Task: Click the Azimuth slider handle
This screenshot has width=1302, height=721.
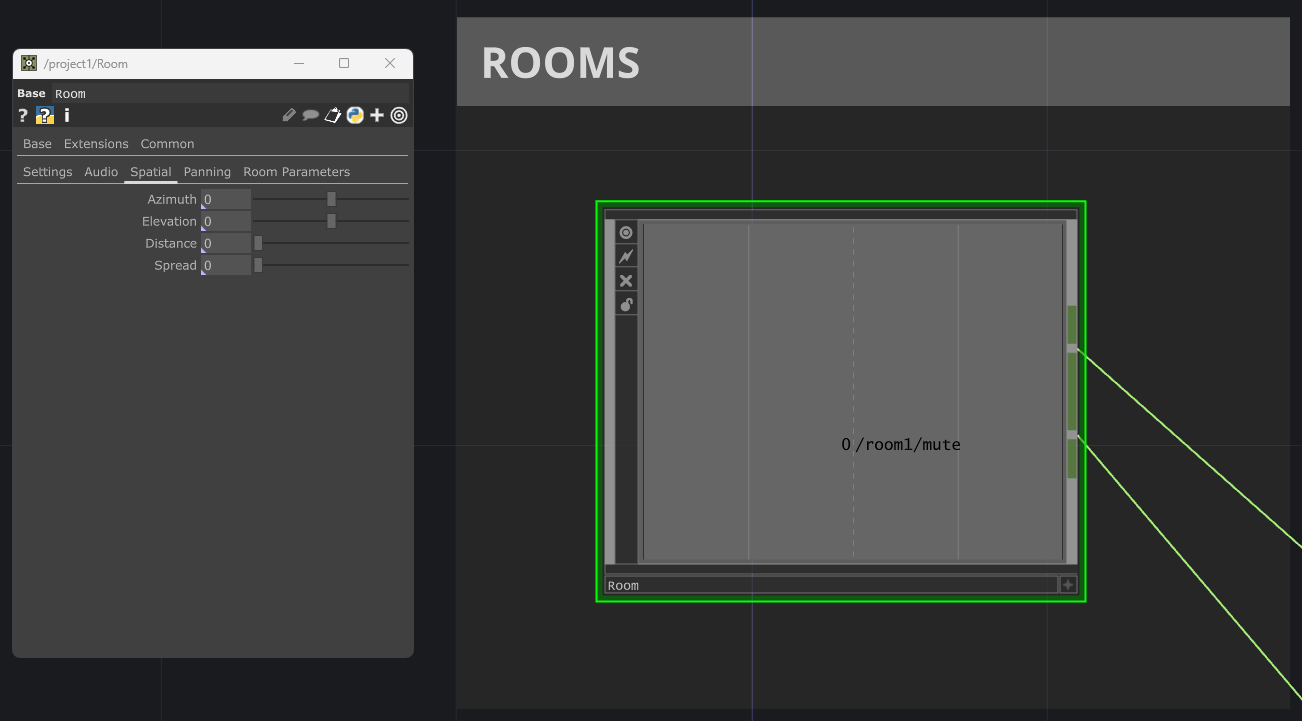Action: pos(331,199)
